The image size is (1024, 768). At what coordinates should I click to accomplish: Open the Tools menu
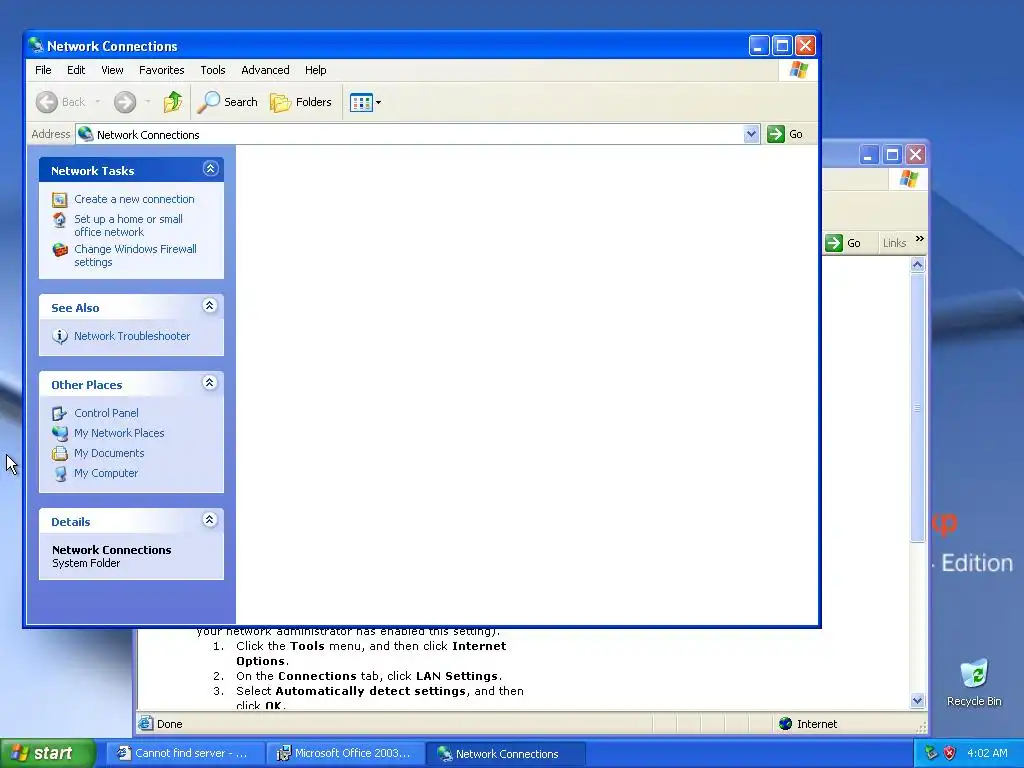click(x=213, y=70)
